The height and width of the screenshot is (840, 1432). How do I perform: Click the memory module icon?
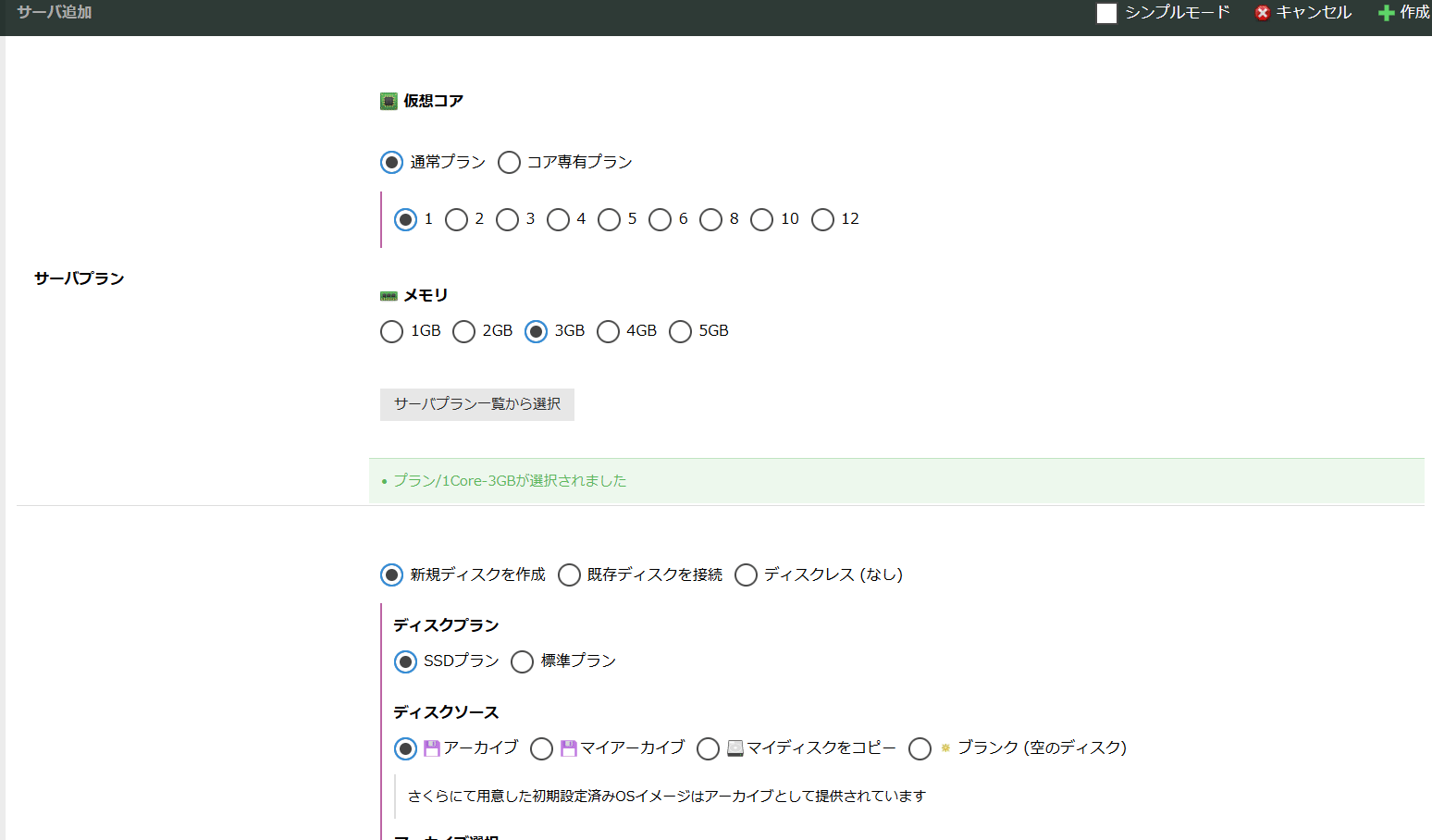point(389,296)
